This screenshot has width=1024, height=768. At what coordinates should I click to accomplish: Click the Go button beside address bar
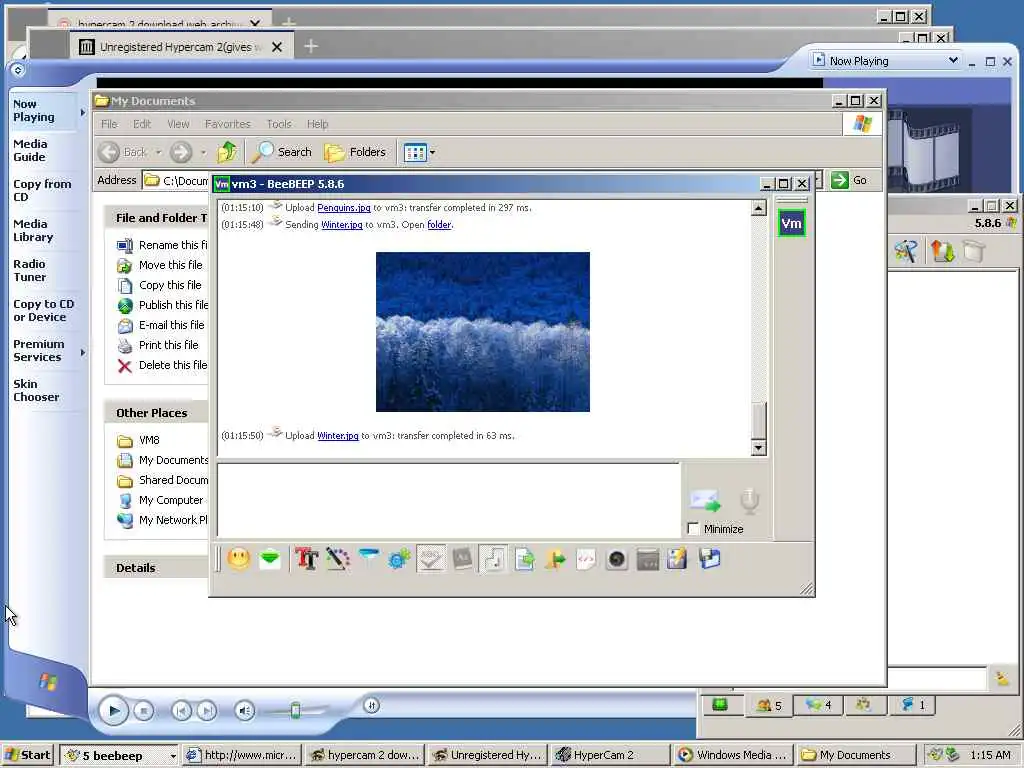tap(850, 180)
